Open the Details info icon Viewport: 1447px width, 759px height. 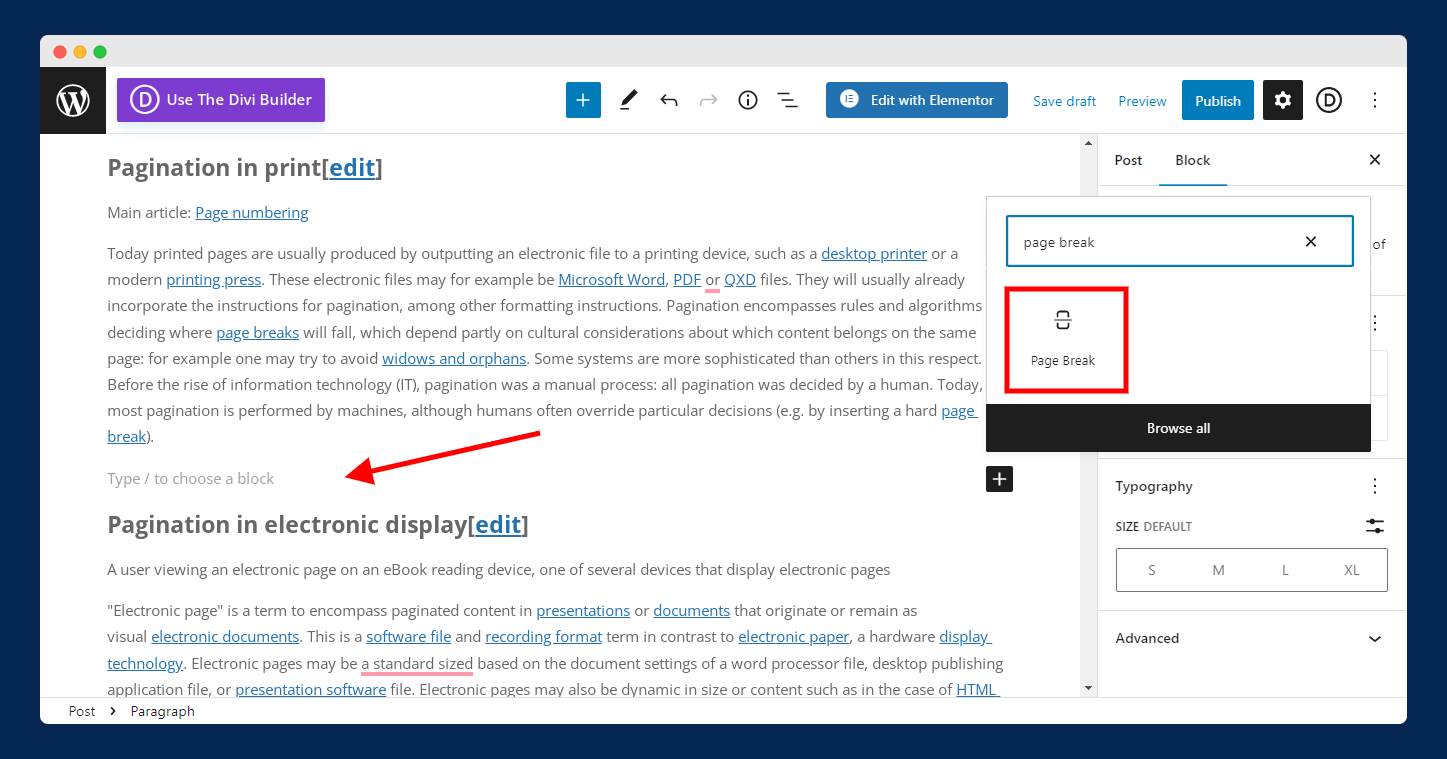748,100
